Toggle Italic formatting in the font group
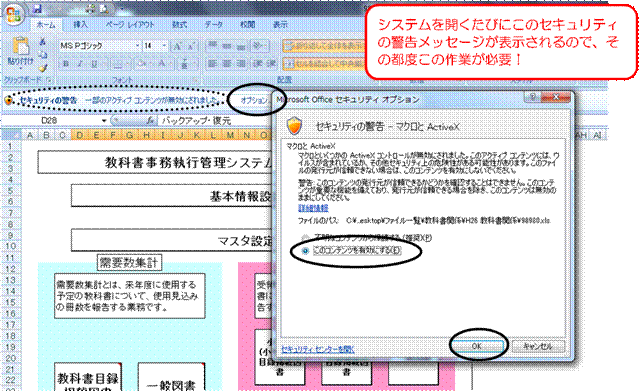 (x=80, y=64)
